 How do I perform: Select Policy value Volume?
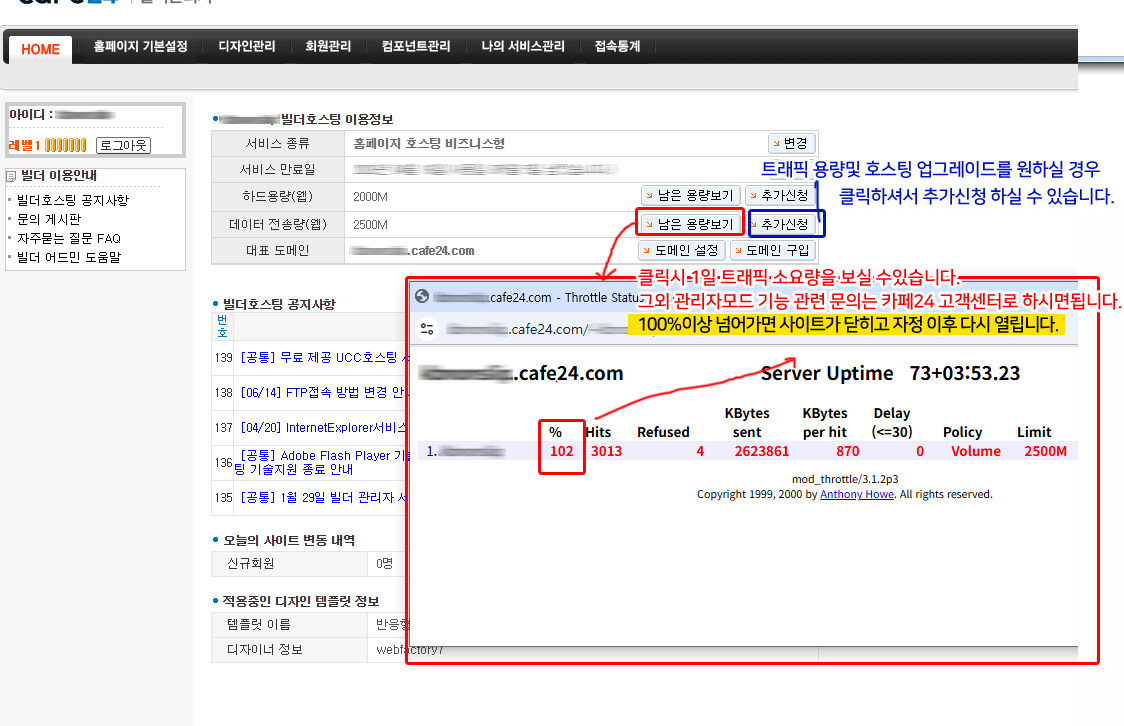pyautogui.click(x=976, y=452)
